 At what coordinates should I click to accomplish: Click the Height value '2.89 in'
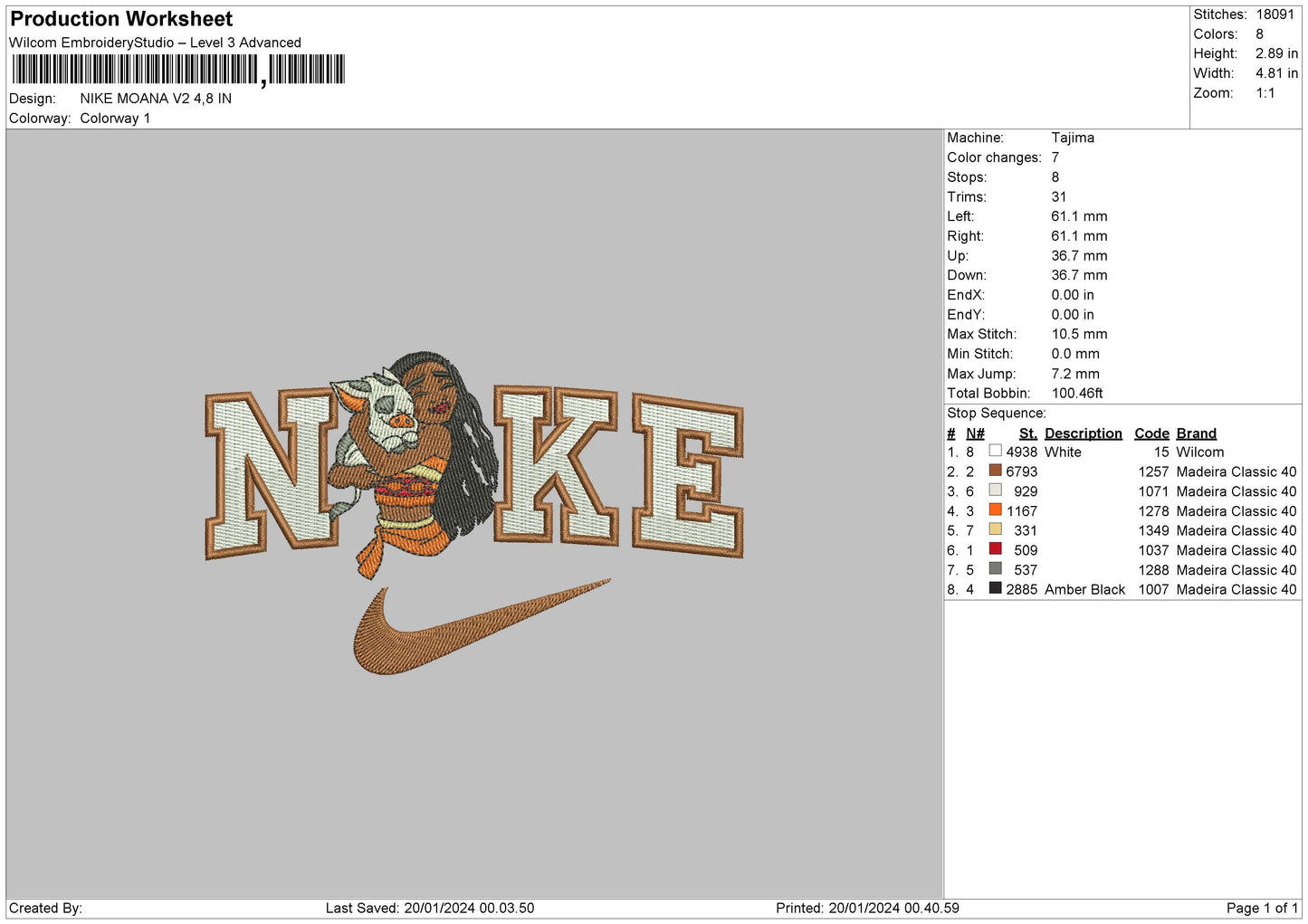point(1276,53)
